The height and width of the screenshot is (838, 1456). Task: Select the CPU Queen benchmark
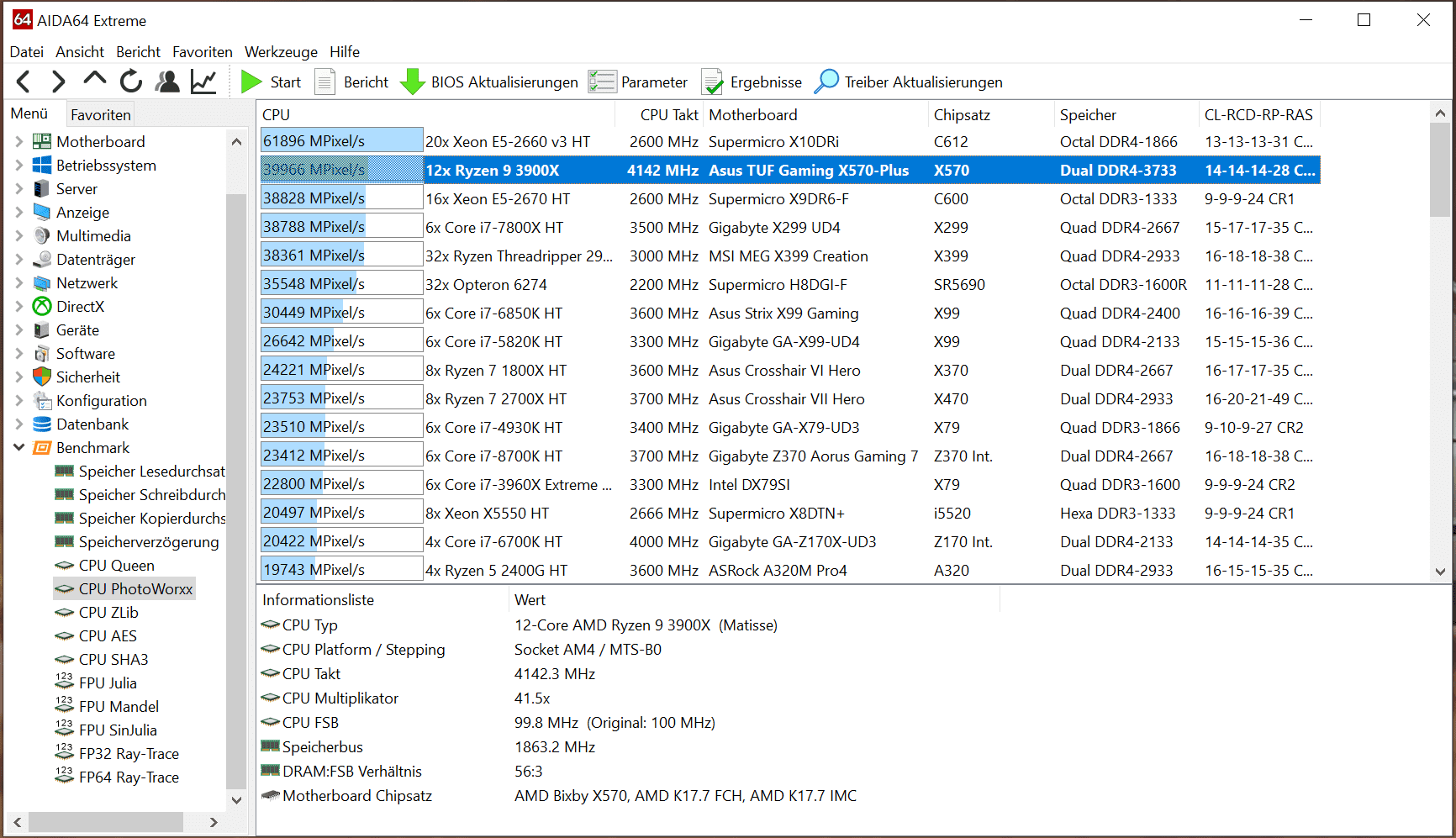pos(117,565)
